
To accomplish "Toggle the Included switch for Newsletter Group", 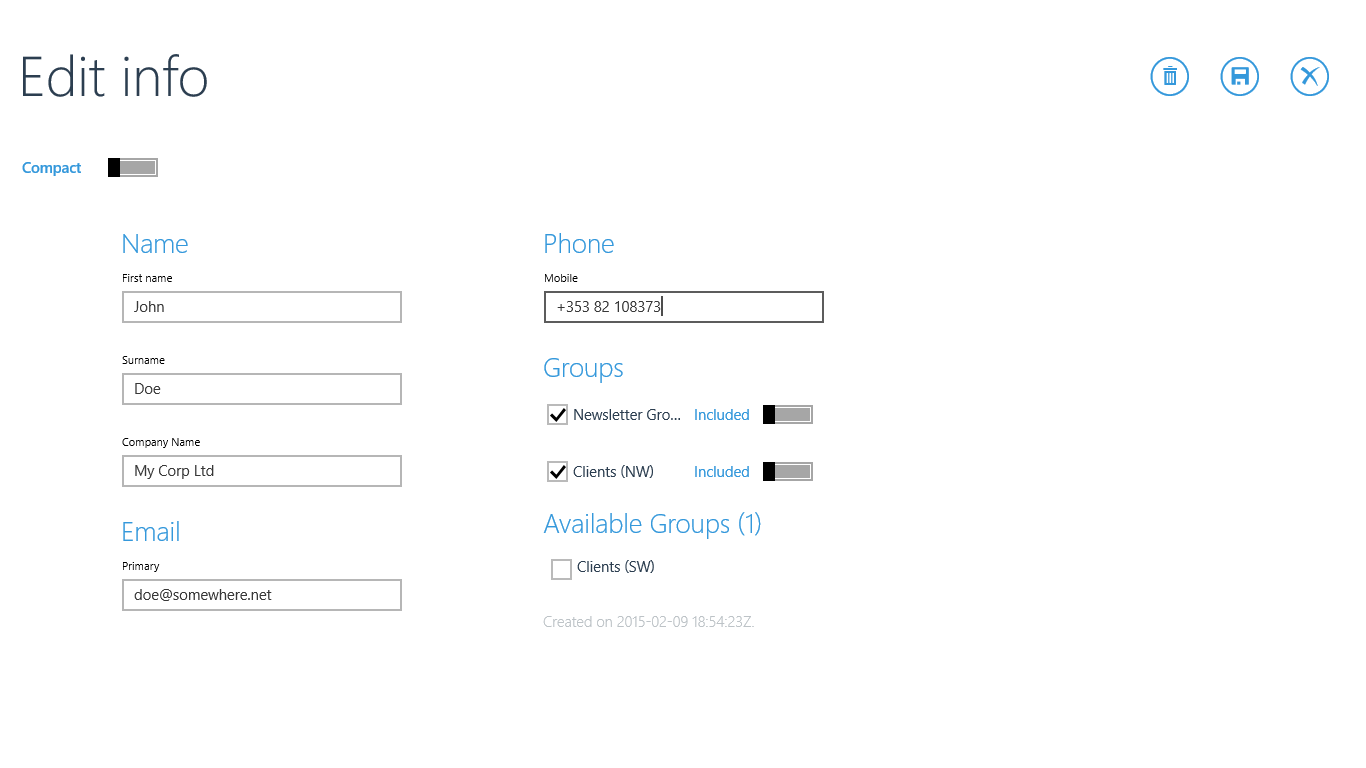I will [788, 415].
